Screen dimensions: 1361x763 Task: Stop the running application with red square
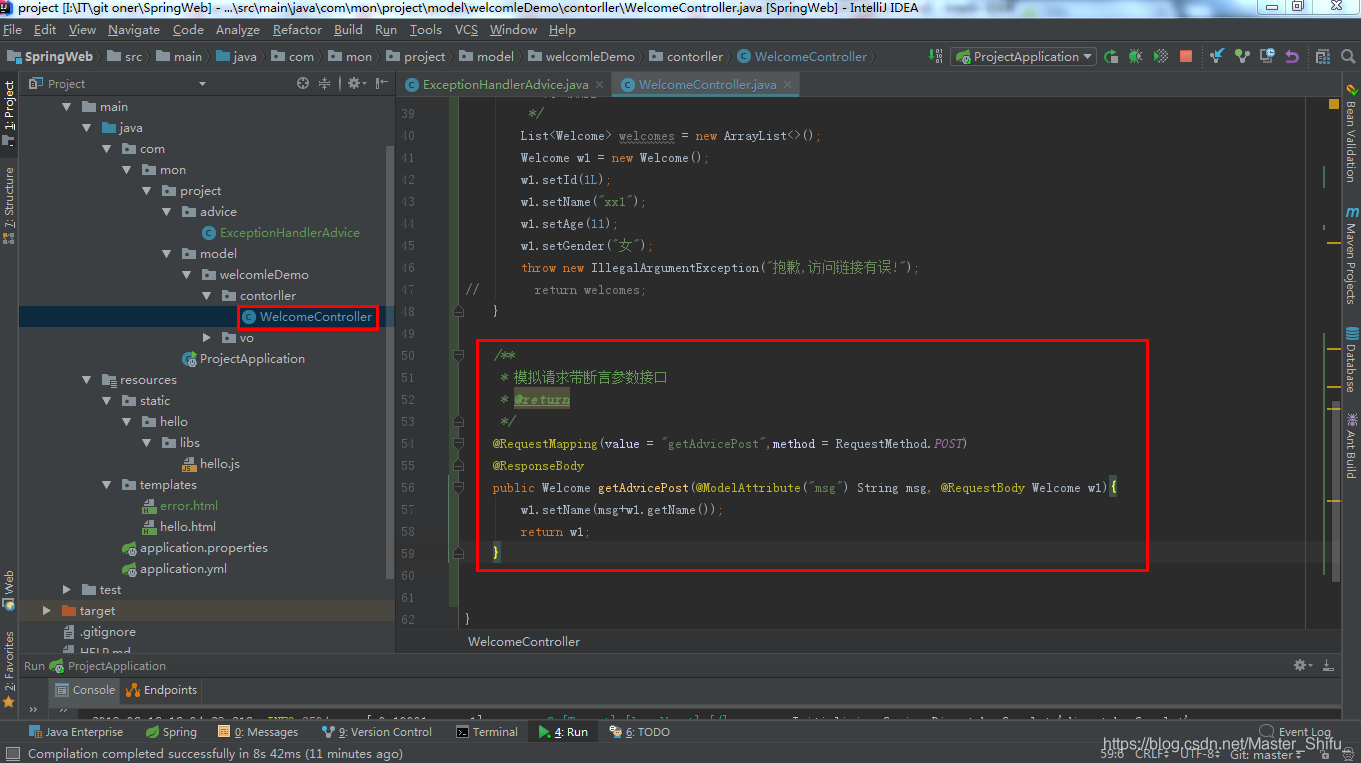tap(1186, 56)
